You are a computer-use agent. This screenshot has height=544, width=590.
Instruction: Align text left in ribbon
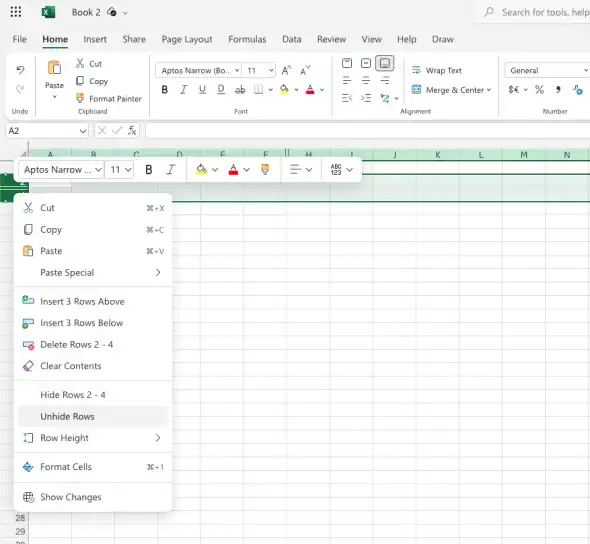(347, 80)
